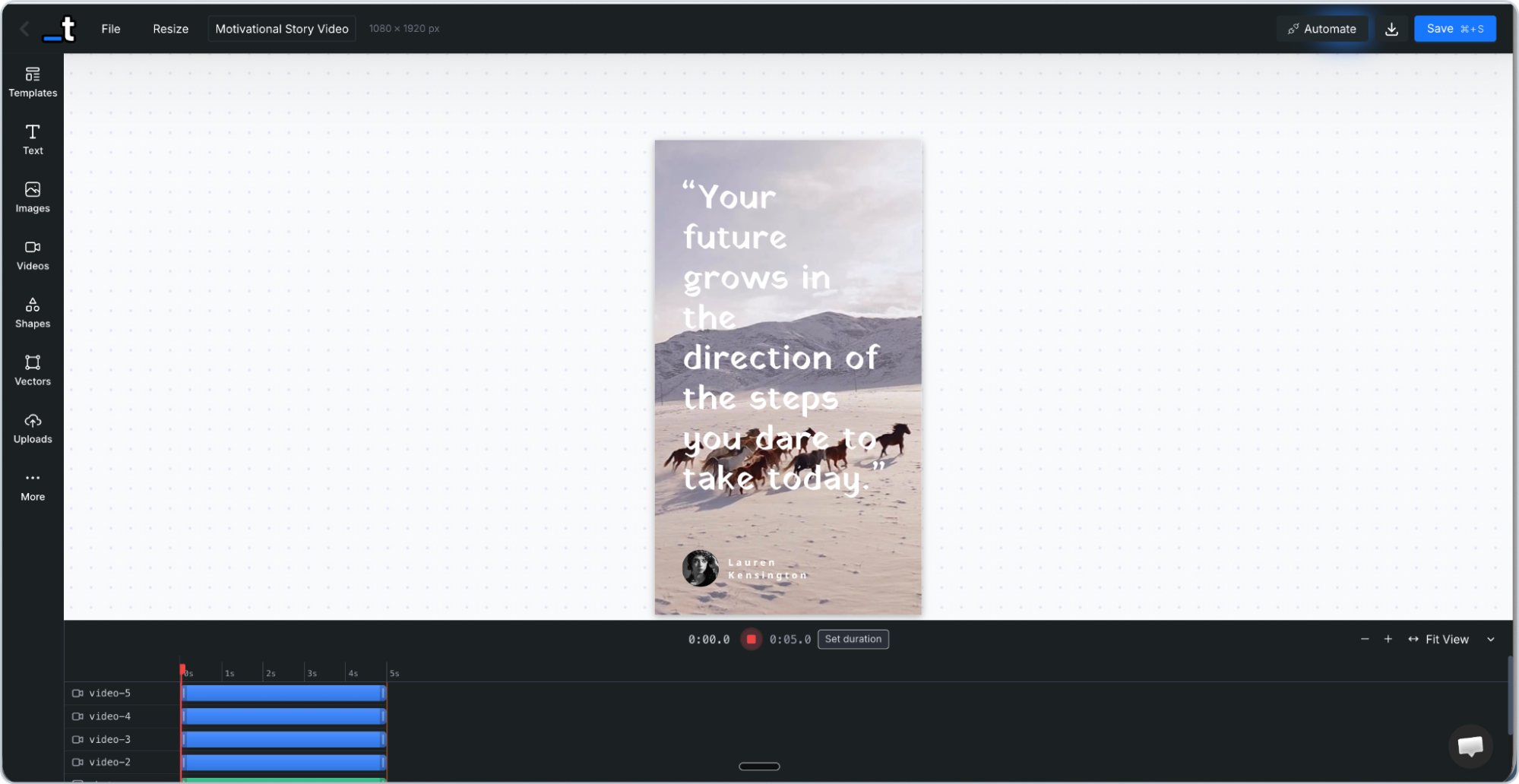This screenshot has height=784, width=1519.
Task: Open the Templates panel
Action: point(33,82)
